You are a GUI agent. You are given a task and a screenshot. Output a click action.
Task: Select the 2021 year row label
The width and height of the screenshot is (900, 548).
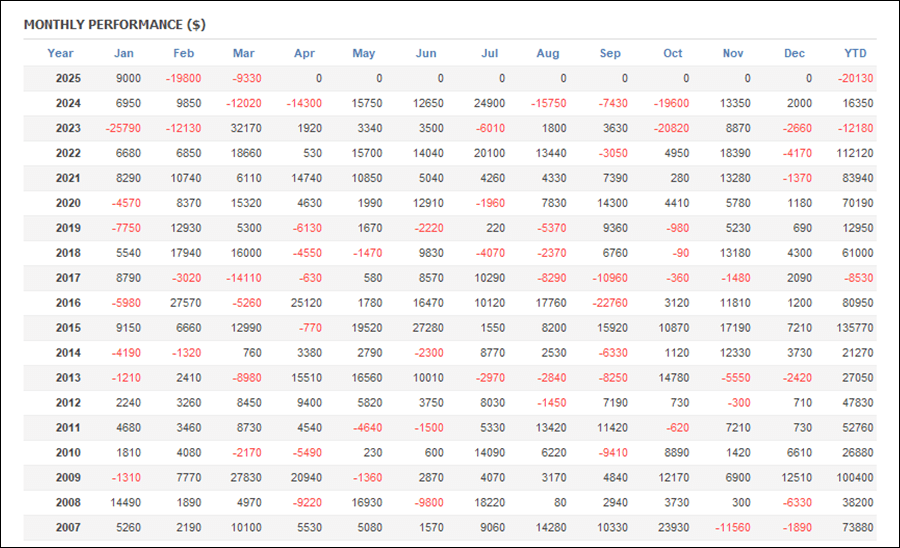(x=68, y=178)
